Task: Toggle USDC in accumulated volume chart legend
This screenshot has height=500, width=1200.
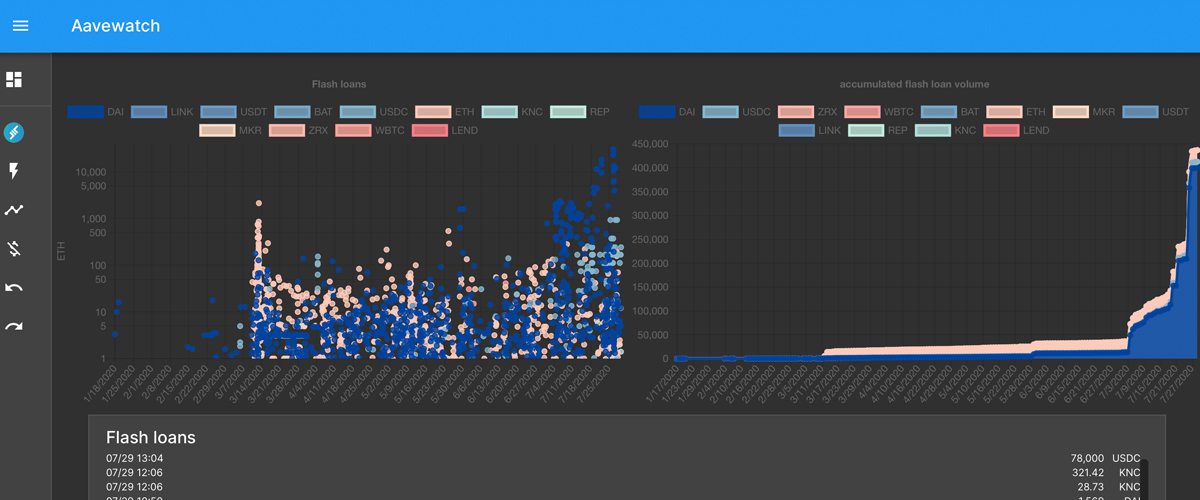Action: point(736,112)
